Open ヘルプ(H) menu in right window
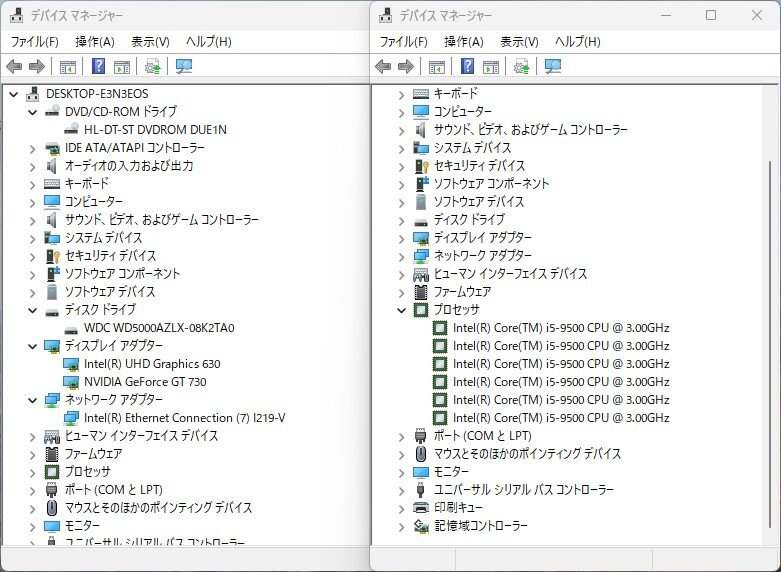781x572 pixels. click(578, 42)
